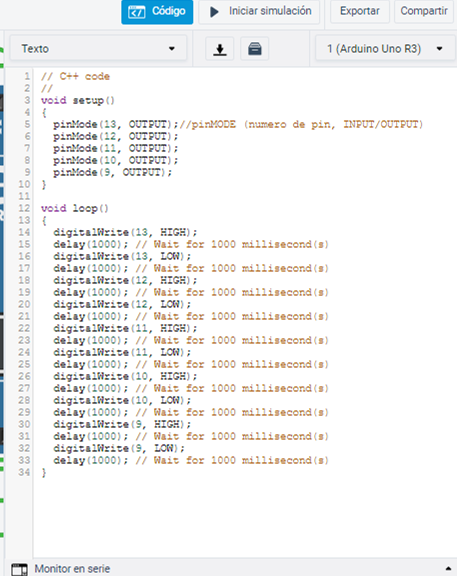The image size is (457, 576).
Task: Click the code icon inside the Código button
Action: pos(136,12)
